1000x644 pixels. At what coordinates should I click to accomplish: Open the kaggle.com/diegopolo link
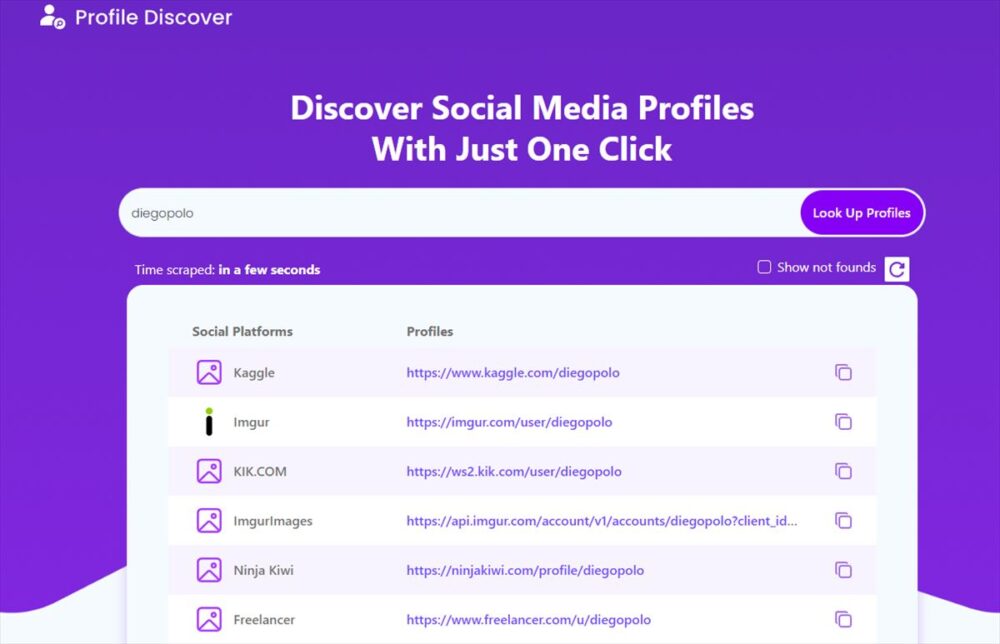coord(513,373)
